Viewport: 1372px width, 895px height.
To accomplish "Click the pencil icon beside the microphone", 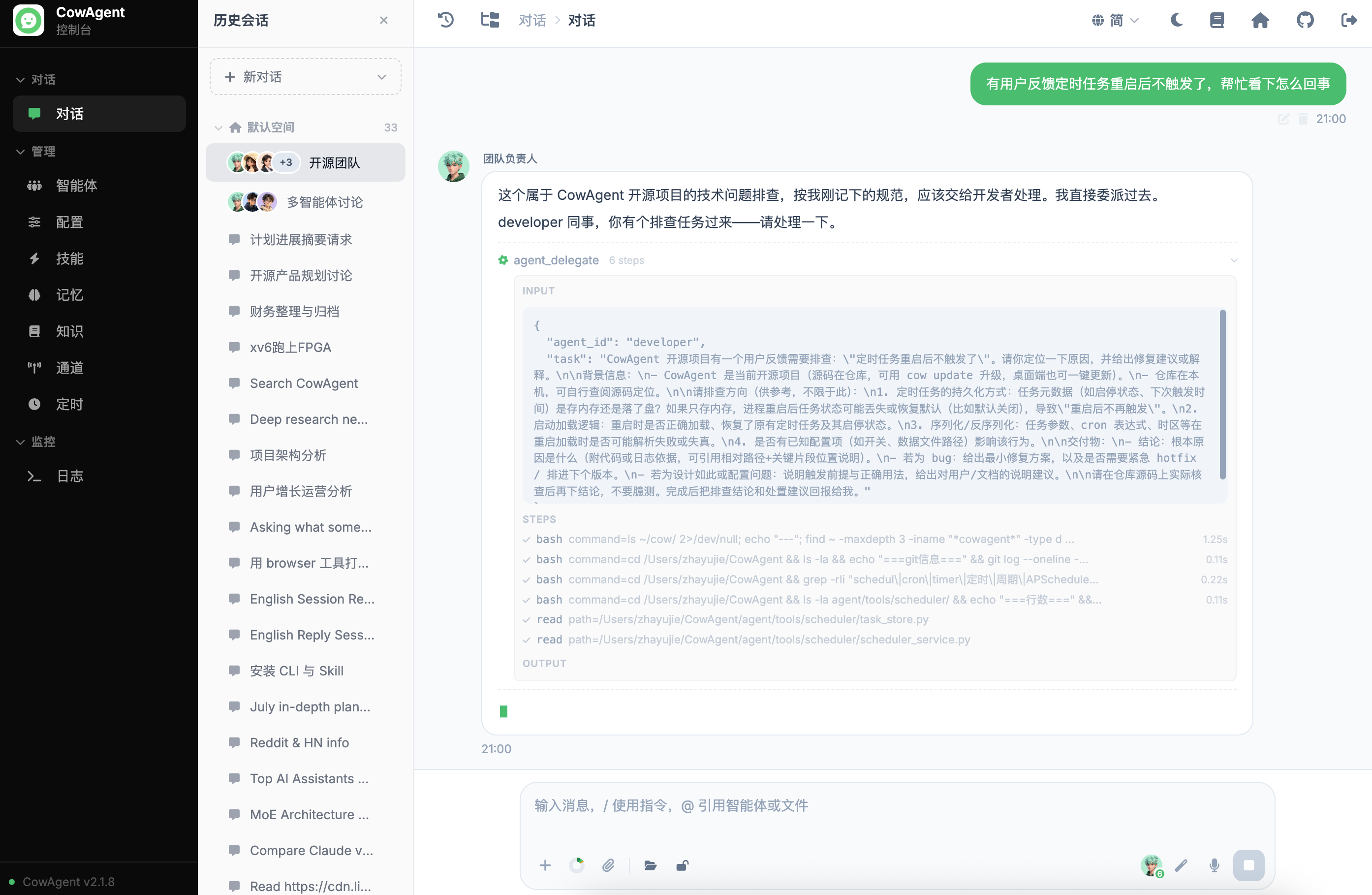I will [1181, 865].
